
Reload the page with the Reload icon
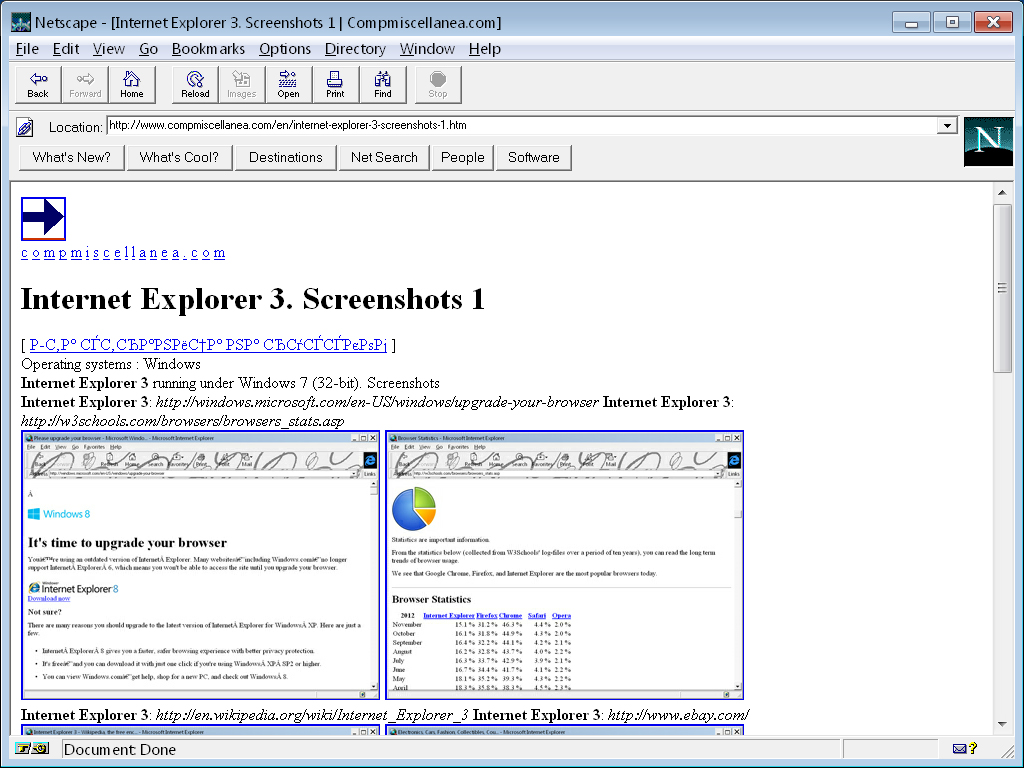click(x=195, y=84)
